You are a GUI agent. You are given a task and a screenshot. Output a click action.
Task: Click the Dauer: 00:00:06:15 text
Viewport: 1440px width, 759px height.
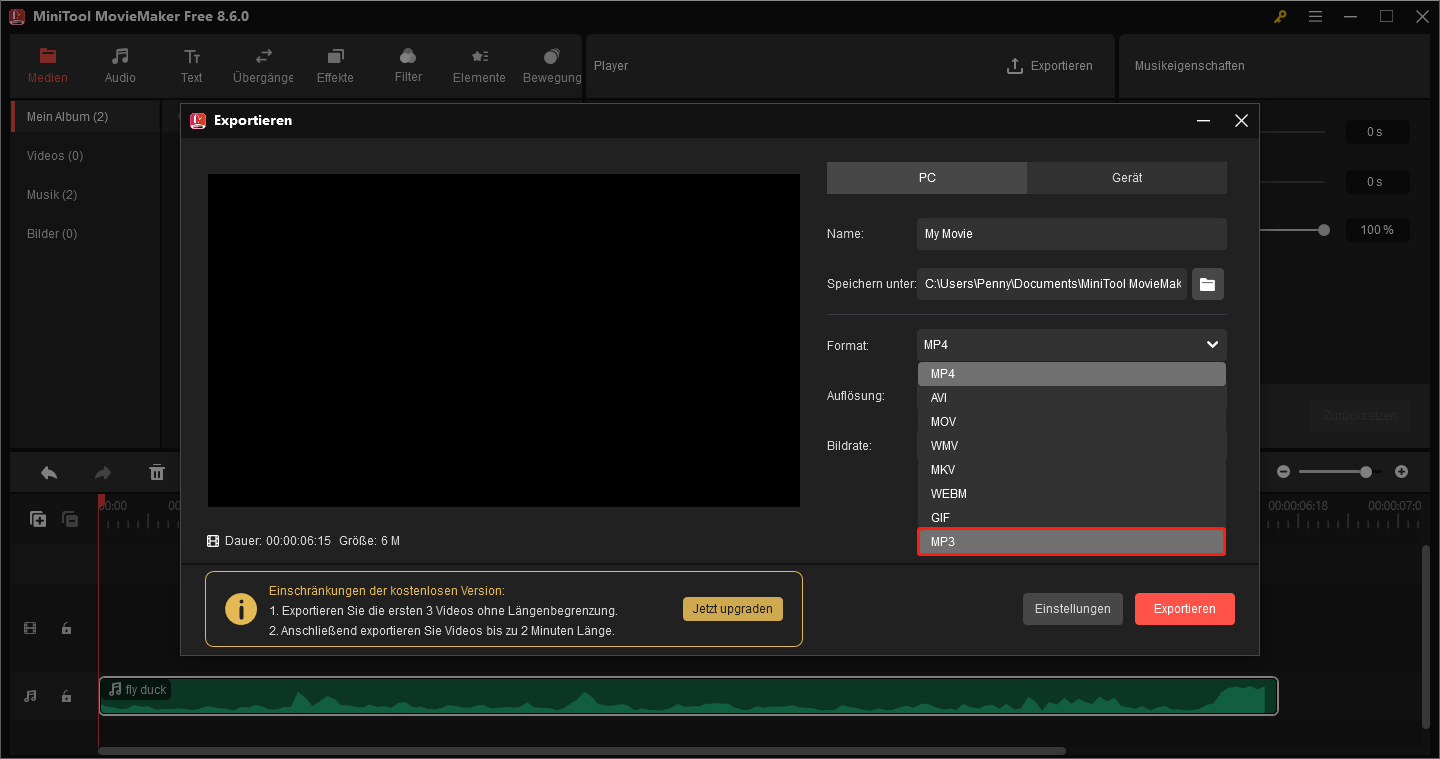(x=278, y=541)
